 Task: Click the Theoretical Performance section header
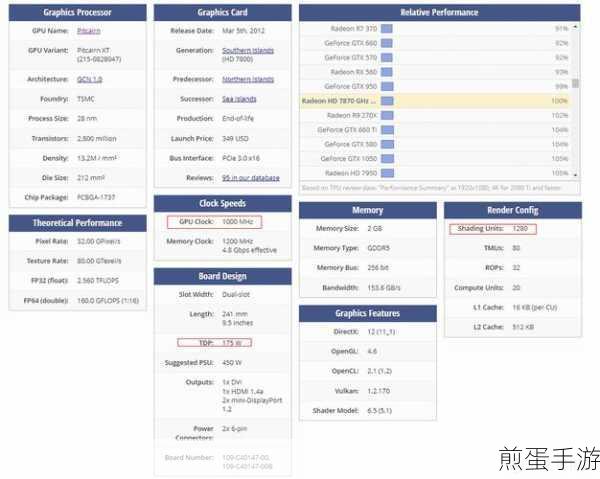[x=77, y=223]
